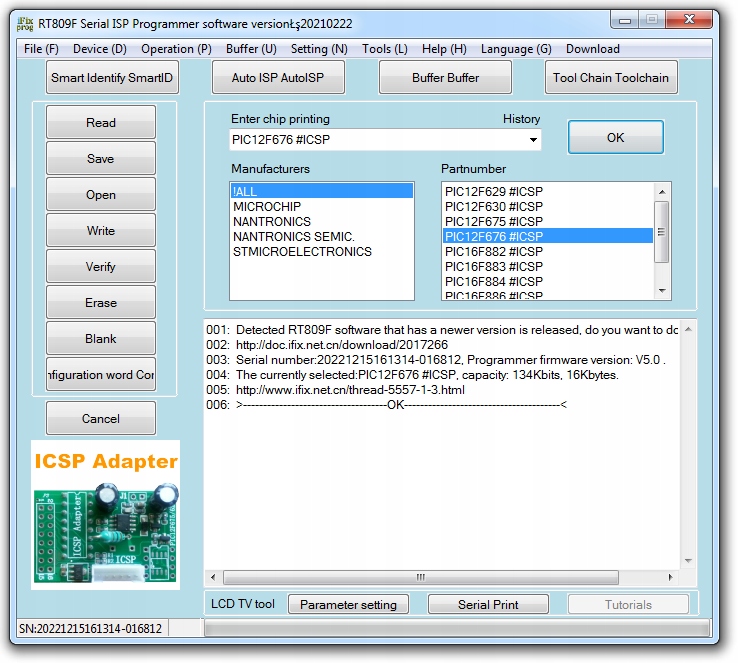Screen dimensions: 739x663
Task: Click the Serial Print button
Action: (488, 605)
